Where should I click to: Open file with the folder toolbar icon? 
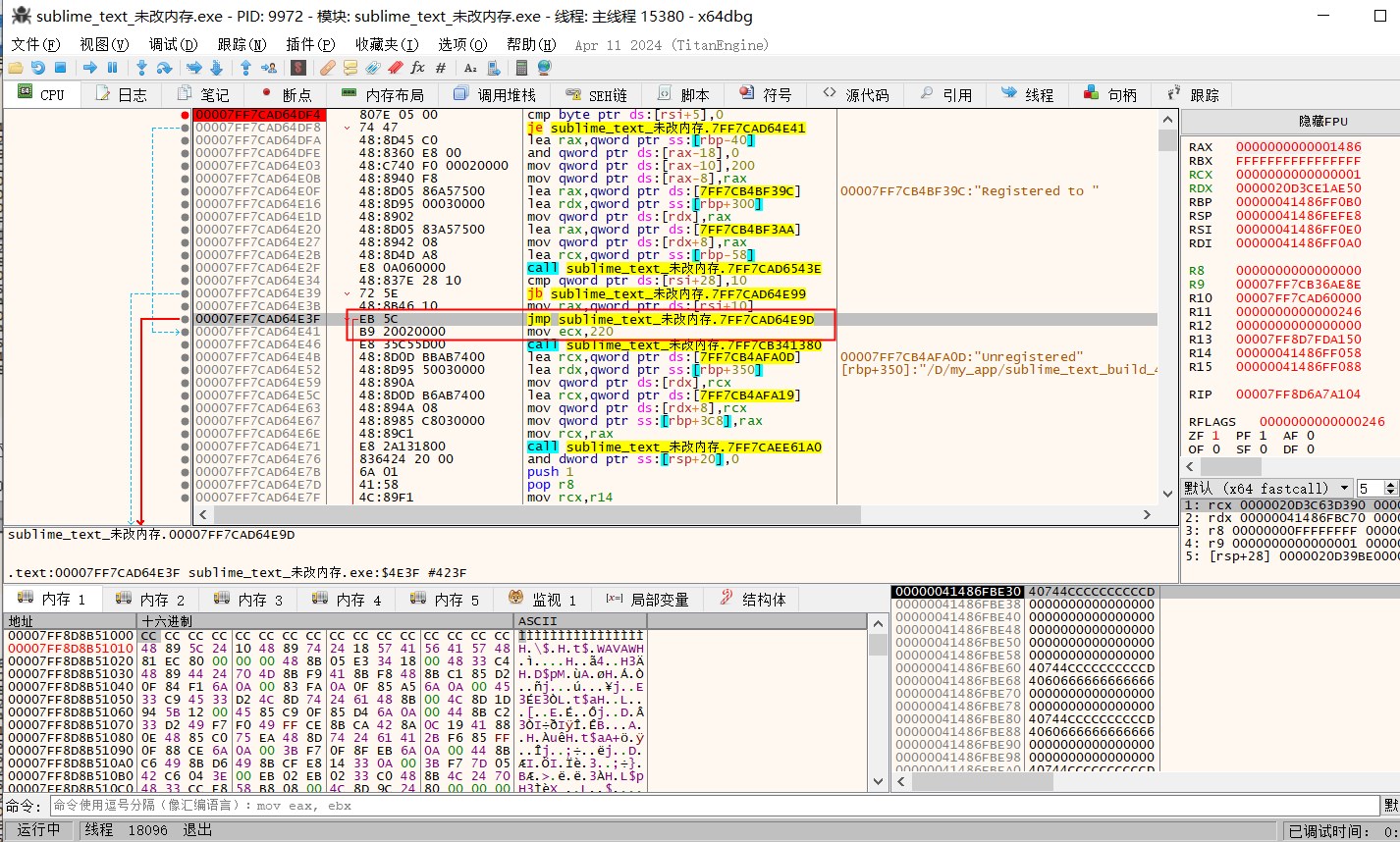(x=15, y=68)
